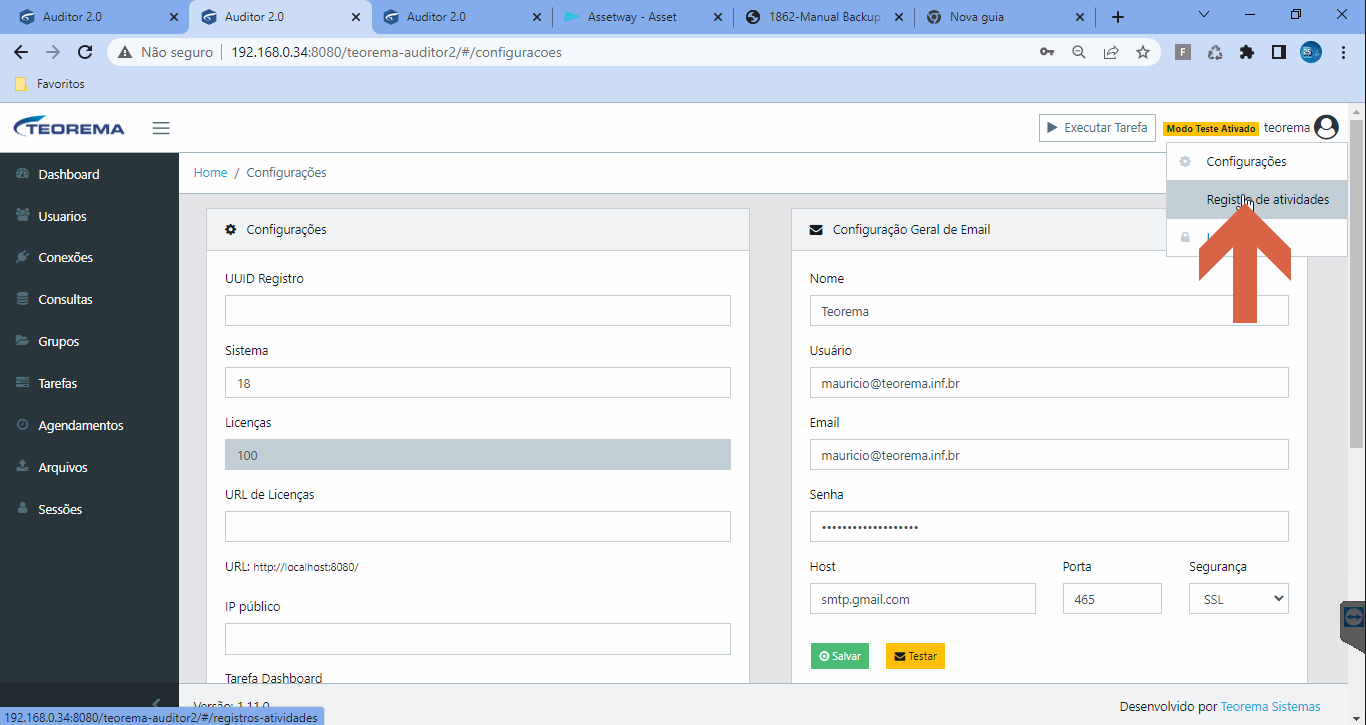Screen dimensions: 1366x725
Task: Click the Senha password field
Action: click(1049, 526)
